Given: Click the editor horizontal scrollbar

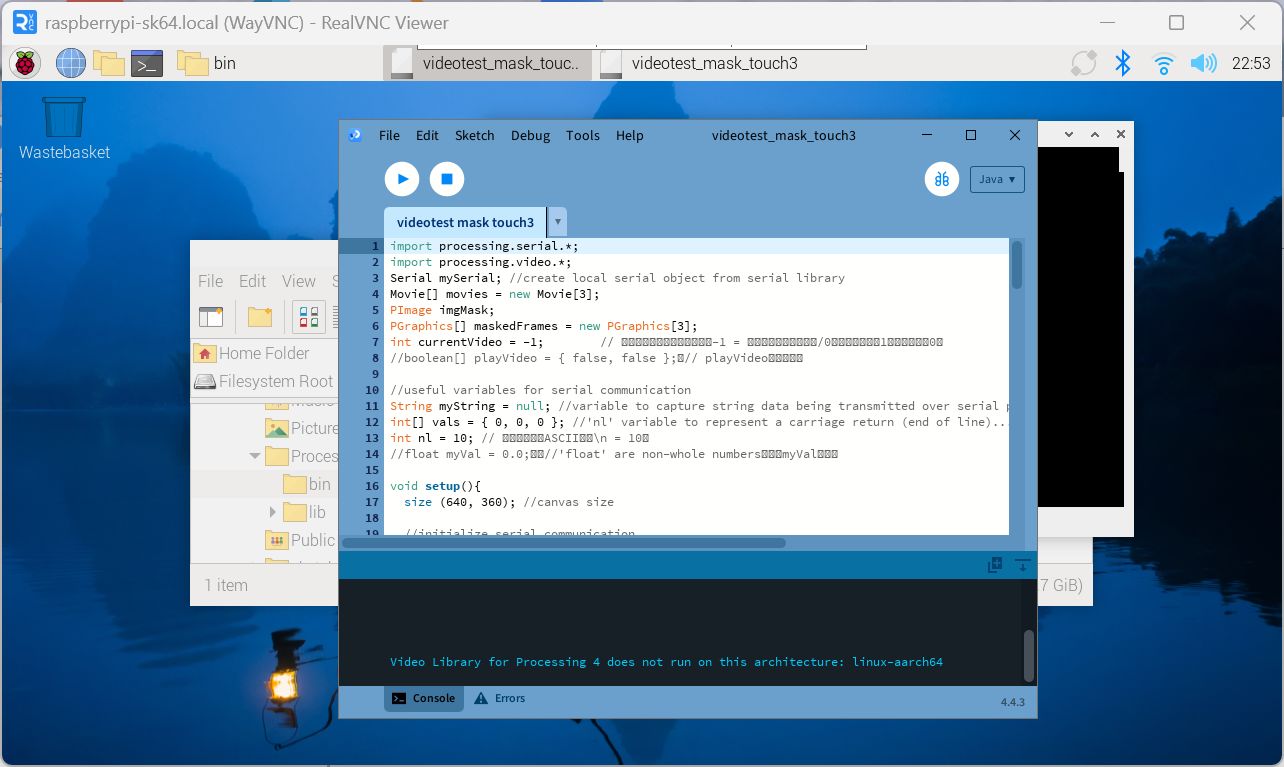Looking at the screenshot, I should tap(564, 543).
